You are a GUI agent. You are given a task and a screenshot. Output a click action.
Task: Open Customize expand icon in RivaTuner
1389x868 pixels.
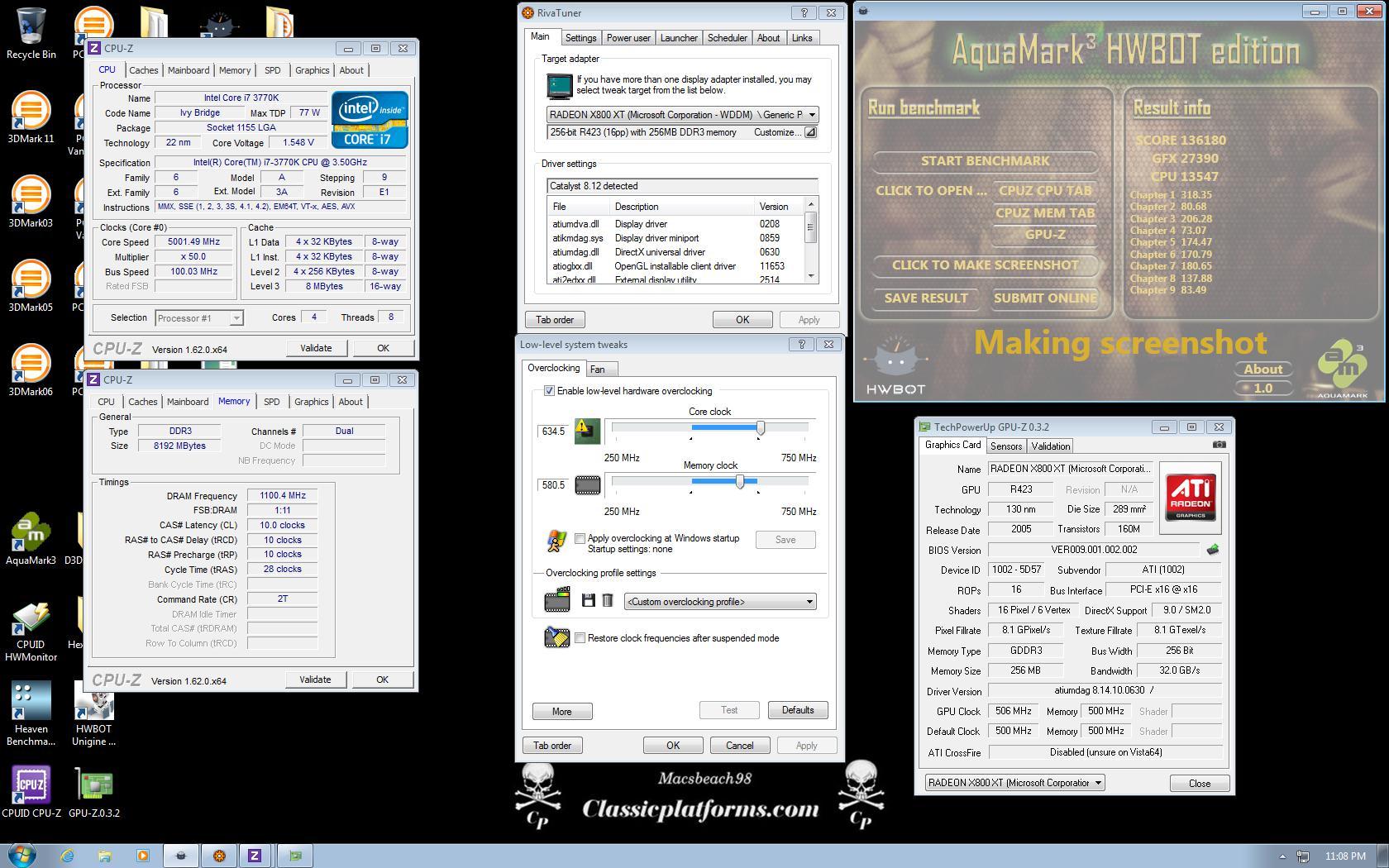click(x=810, y=132)
